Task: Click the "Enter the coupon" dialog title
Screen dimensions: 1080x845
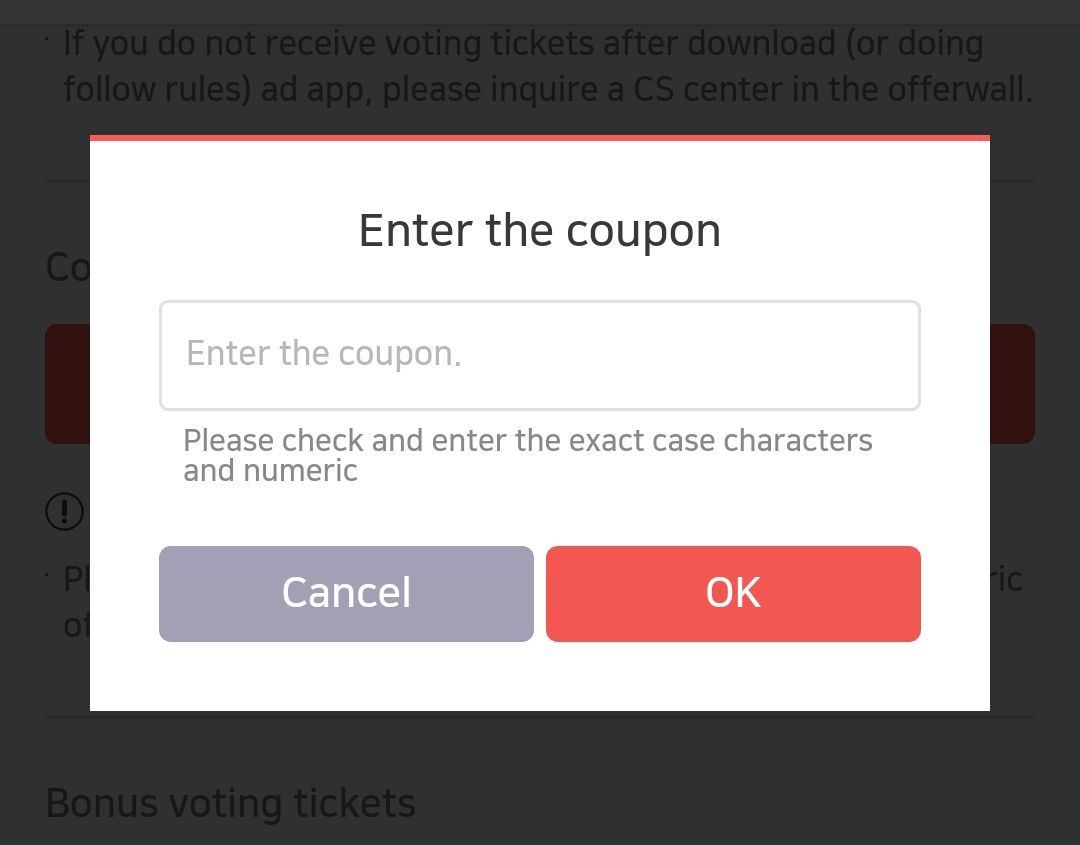Action: click(539, 231)
